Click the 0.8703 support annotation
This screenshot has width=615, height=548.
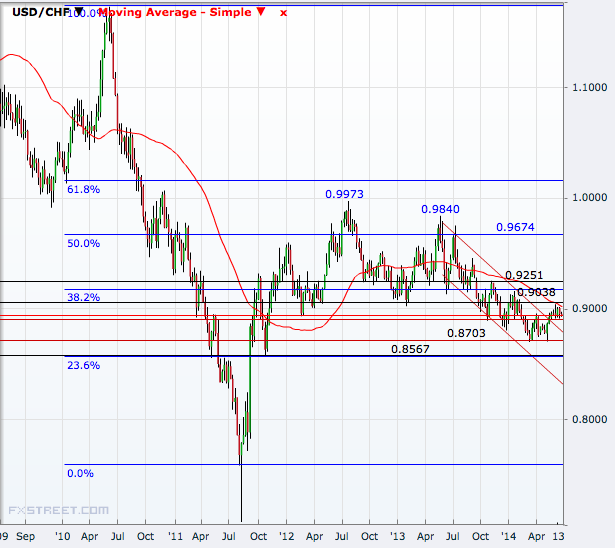click(466, 333)
